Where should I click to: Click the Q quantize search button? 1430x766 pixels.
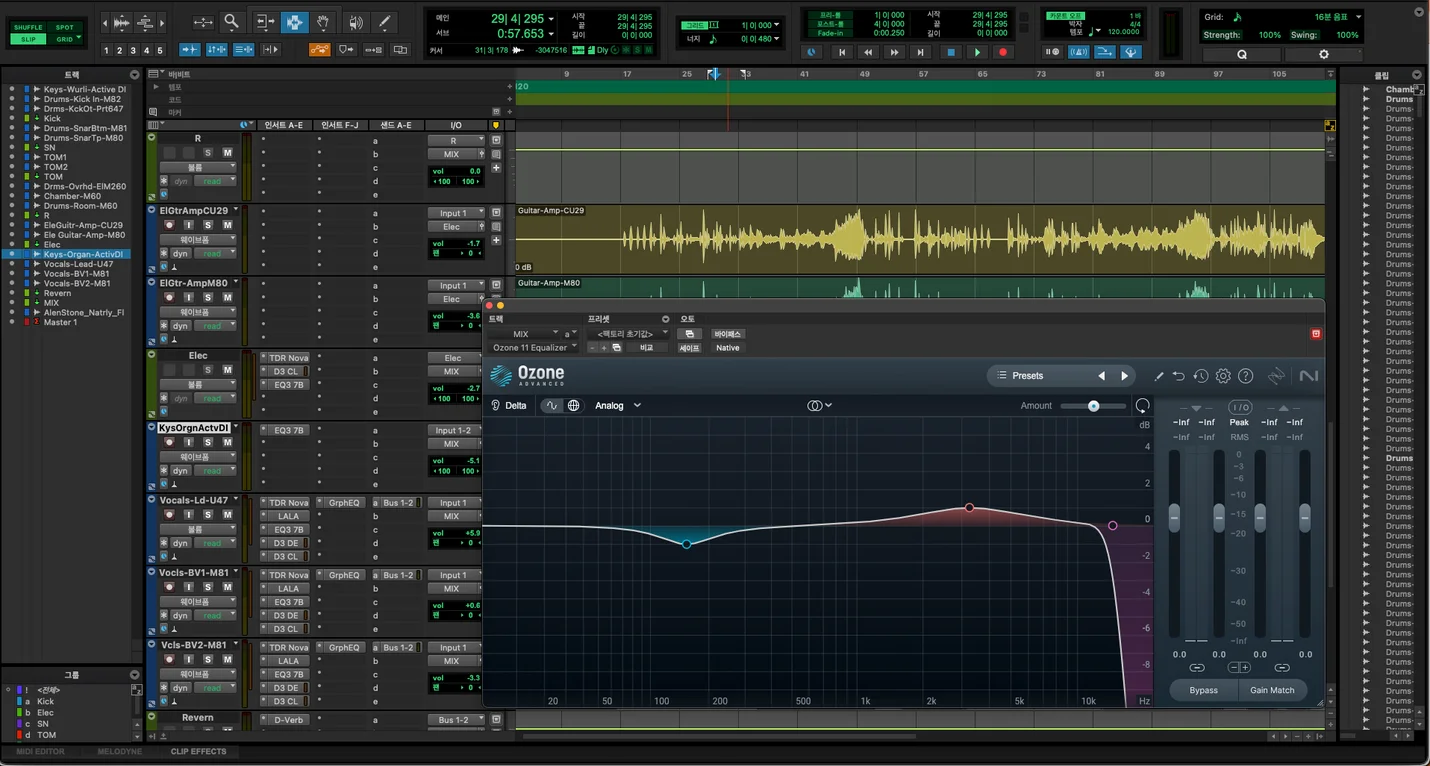click(1243, 55)
